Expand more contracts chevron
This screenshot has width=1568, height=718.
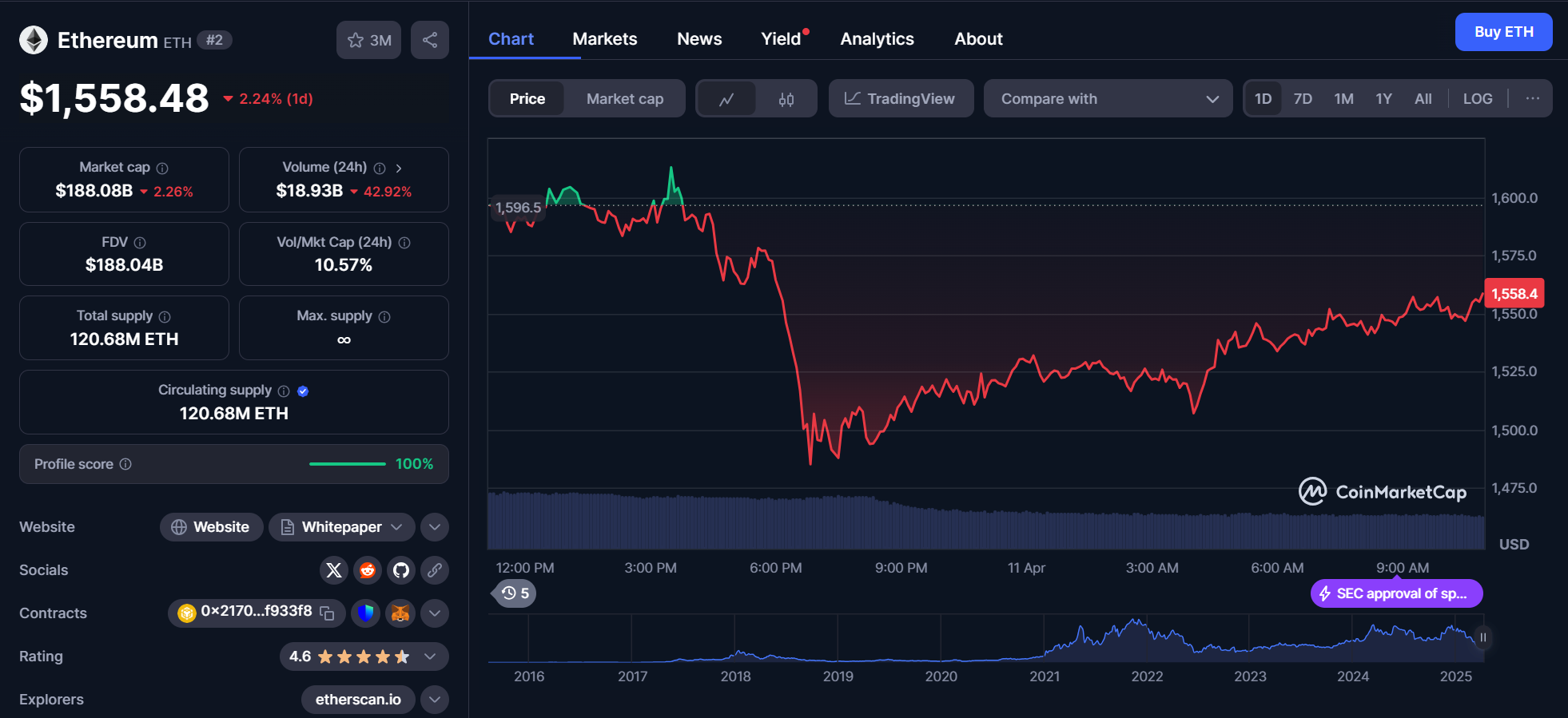[435, 613]
